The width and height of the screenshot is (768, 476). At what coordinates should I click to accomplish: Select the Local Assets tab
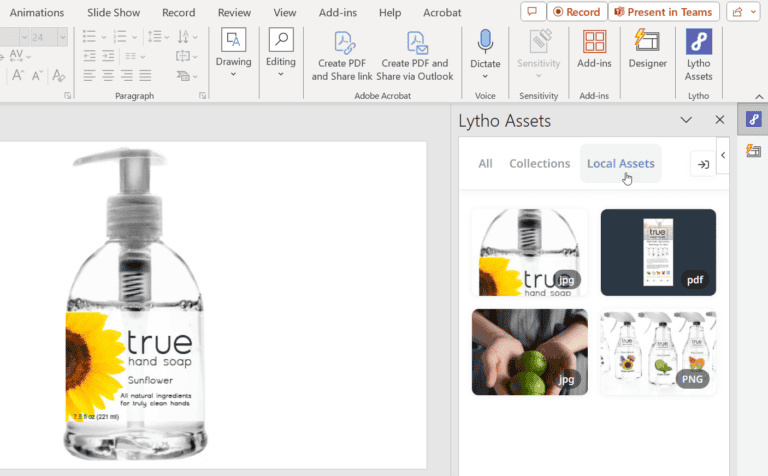point(621,164)
